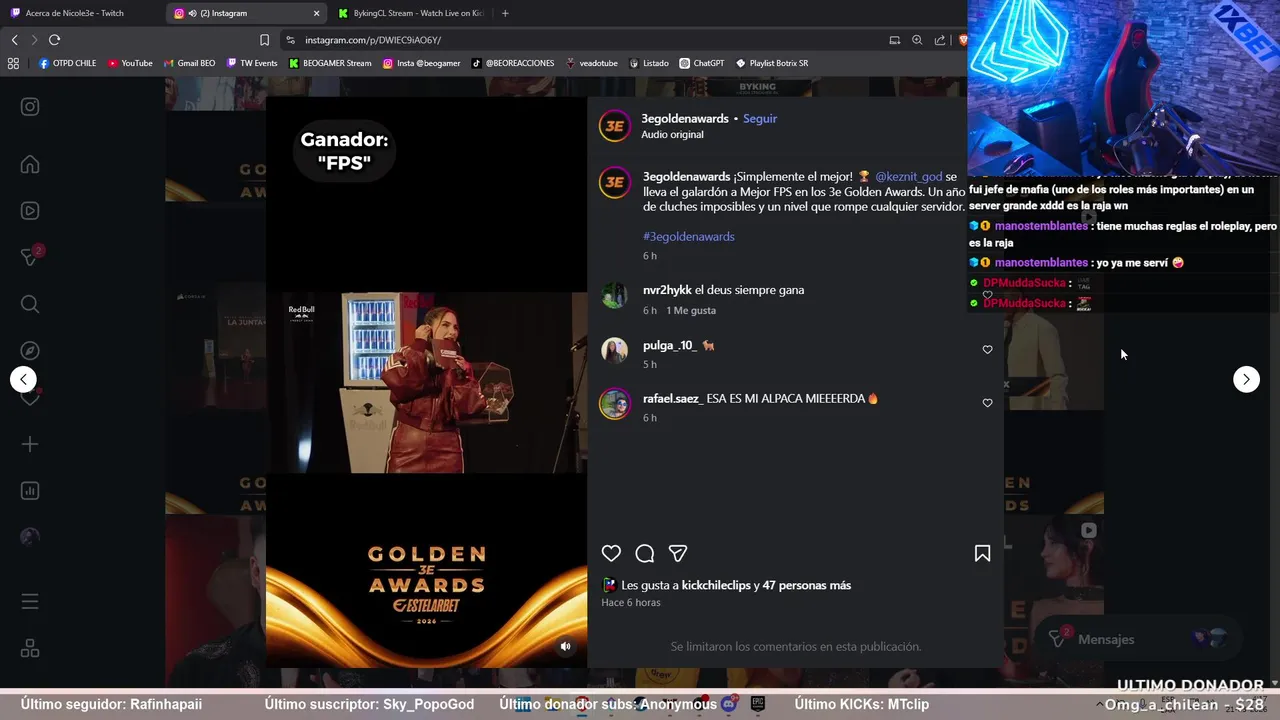Go to Instagram Home feed icon
This screenshot has width=1280, height=720.
[30, 164]
